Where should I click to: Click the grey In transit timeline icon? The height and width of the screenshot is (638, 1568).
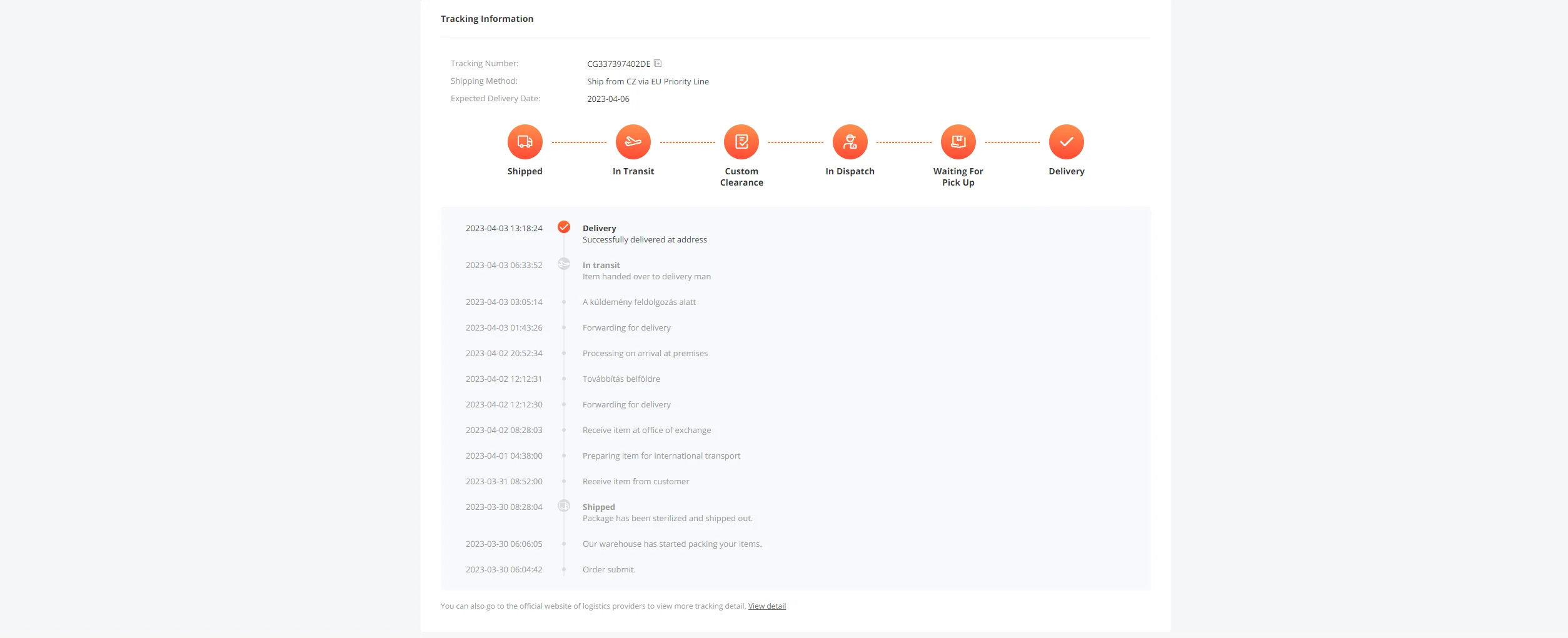point(563,264)
